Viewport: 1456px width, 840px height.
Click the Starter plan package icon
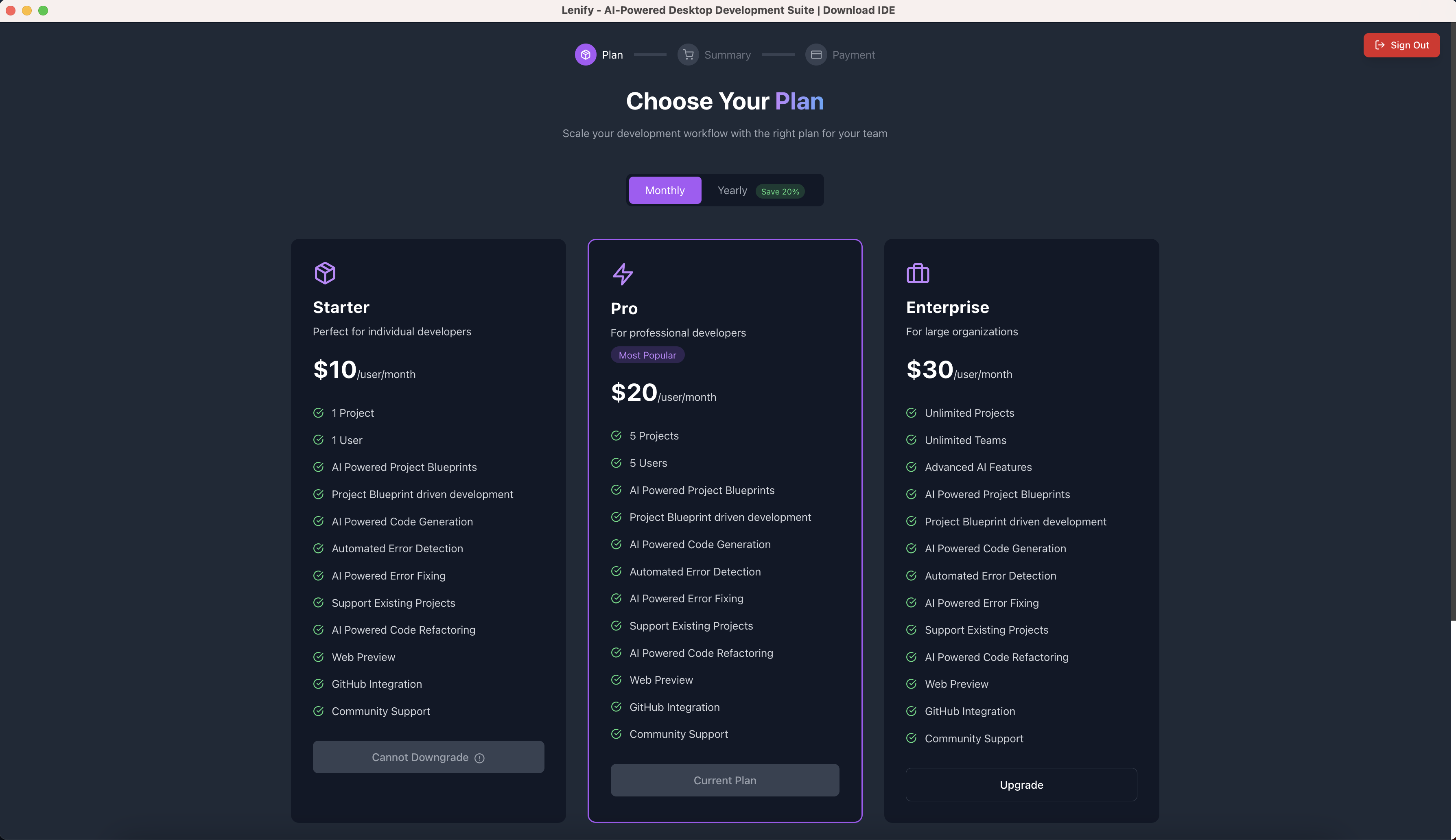coord(325,272)
